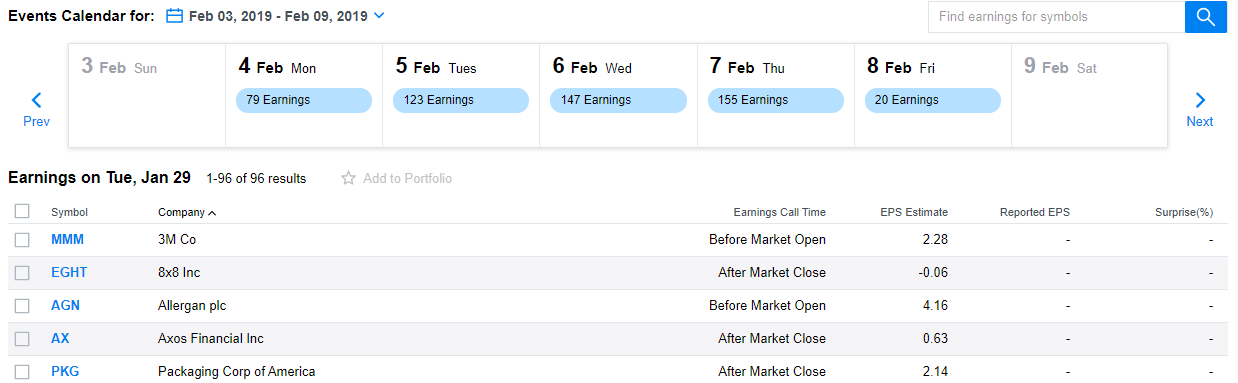The width and height of the screenshot is (1238, 383).
Task: Sort by EPS Estimate column header
Action: (x=914, y=212)
